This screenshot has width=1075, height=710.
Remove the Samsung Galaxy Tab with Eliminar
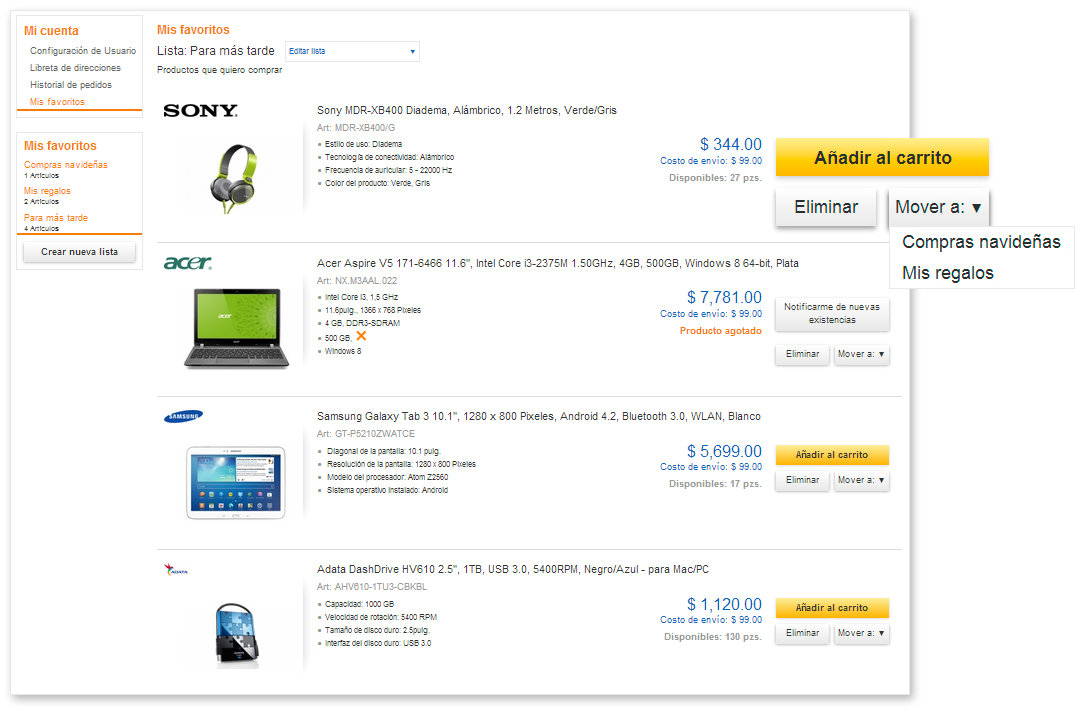click(802, 480)
